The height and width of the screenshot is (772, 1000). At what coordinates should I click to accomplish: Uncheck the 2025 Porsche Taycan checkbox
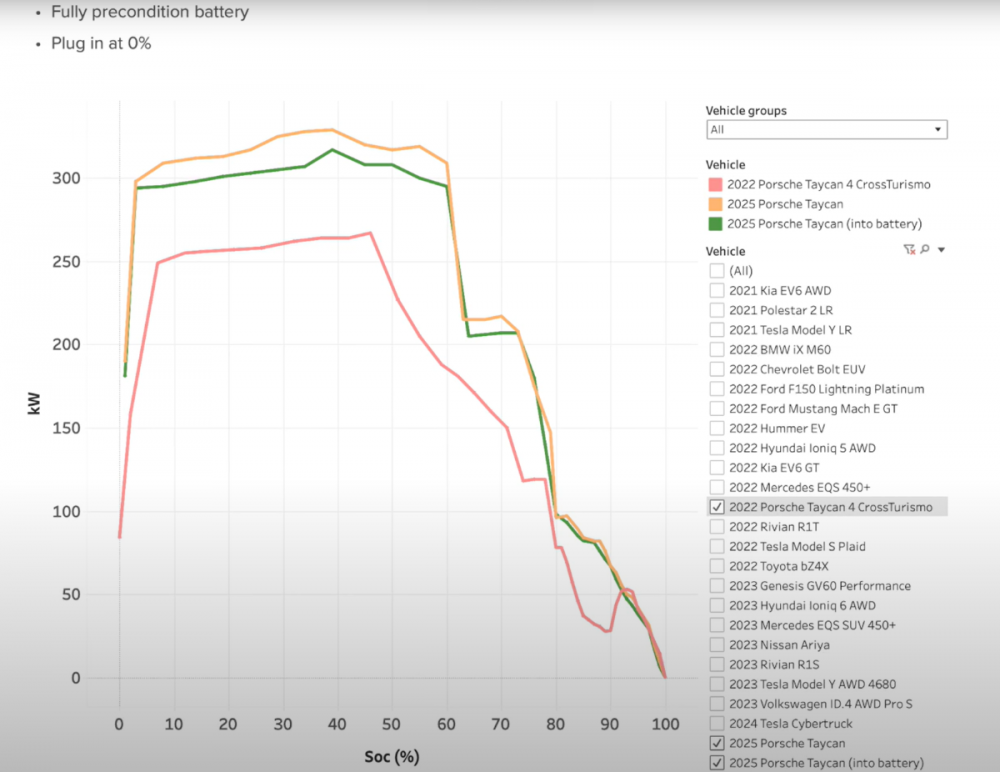(717, 743)
